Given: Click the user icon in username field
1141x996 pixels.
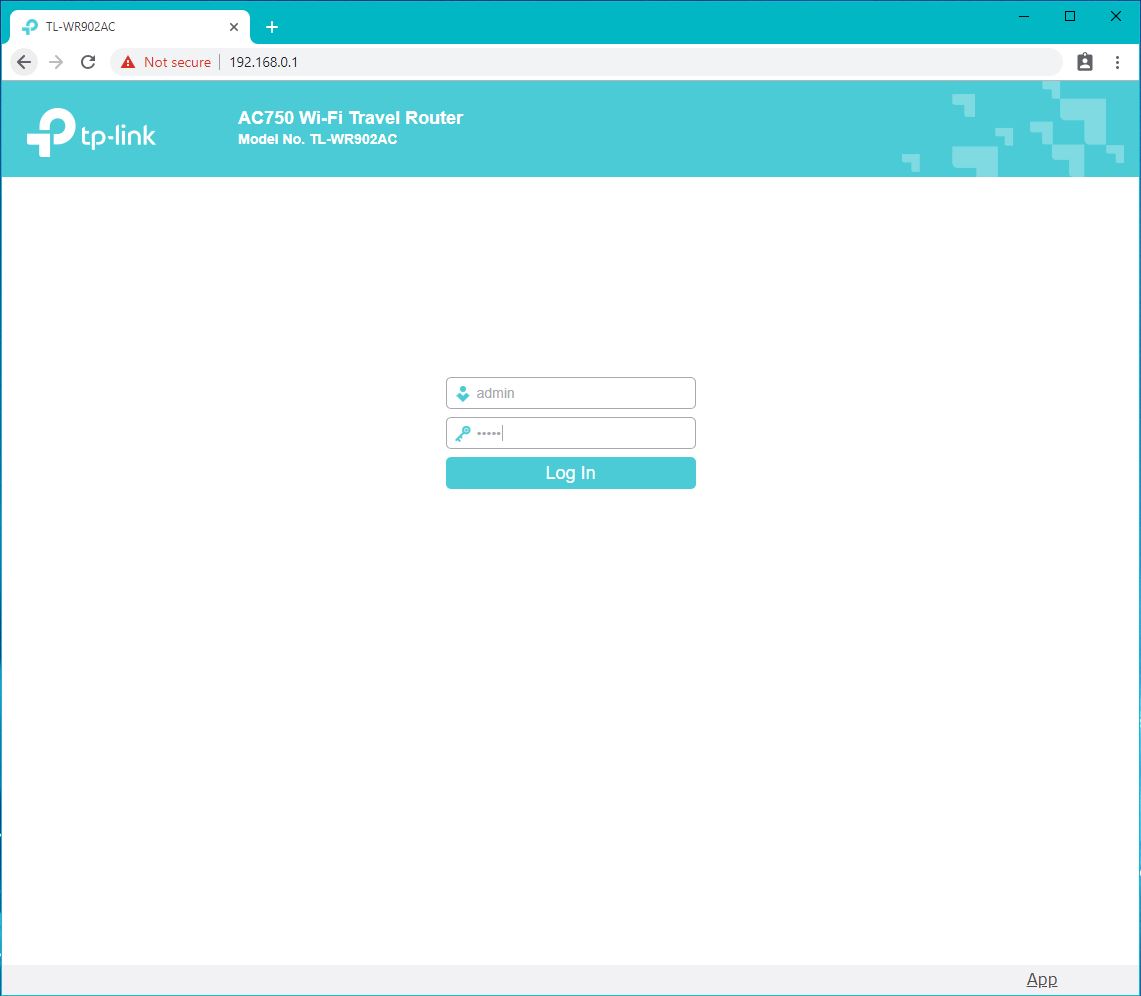Looking at the screenshot, I should (463, 394).
